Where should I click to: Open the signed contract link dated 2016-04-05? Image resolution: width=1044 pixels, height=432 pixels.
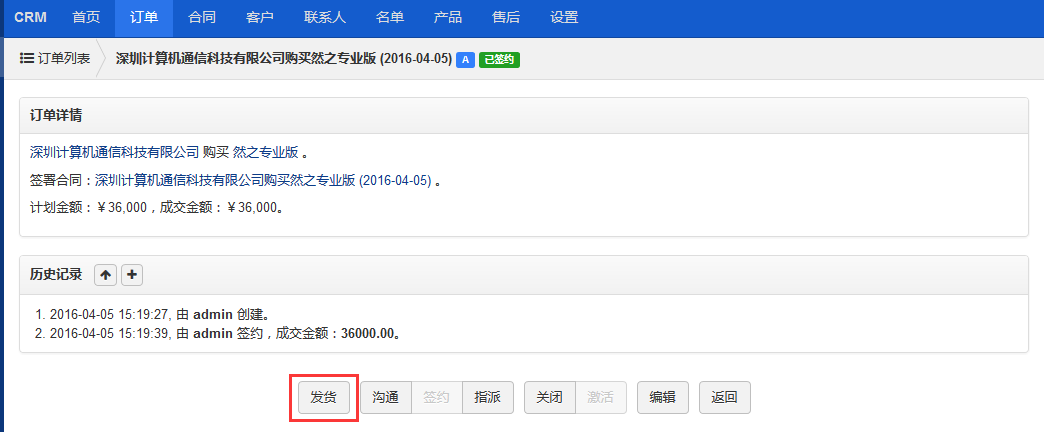pos(263,180)
